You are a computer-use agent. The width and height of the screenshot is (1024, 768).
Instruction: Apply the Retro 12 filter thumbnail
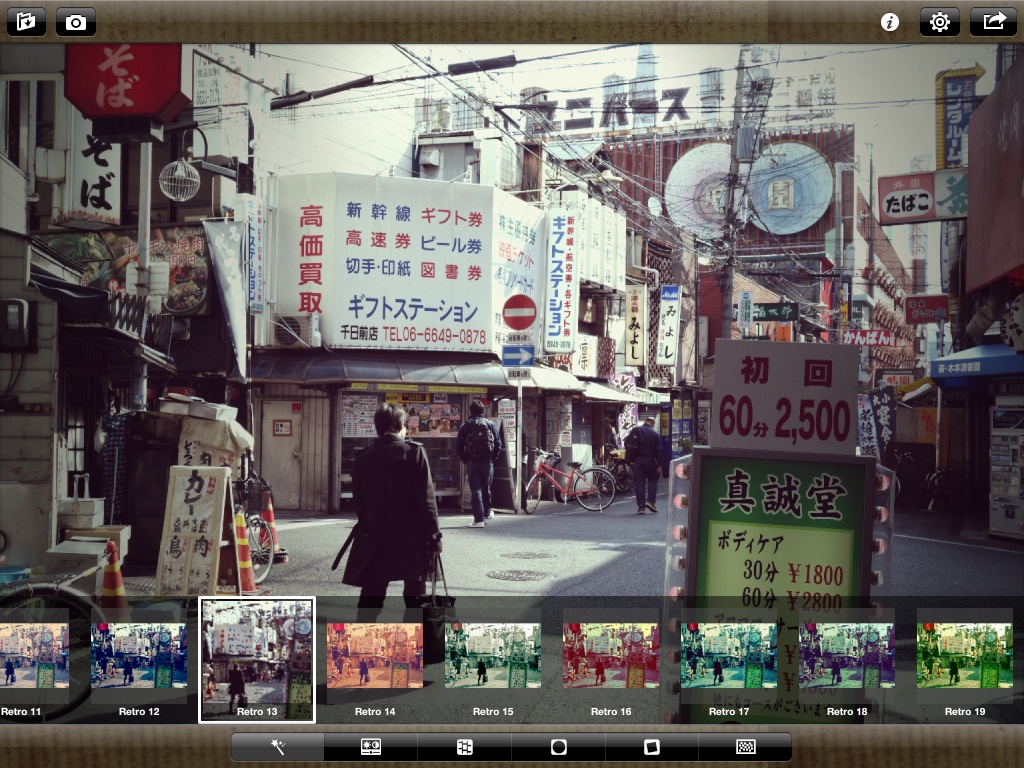(x=139, y=656)
